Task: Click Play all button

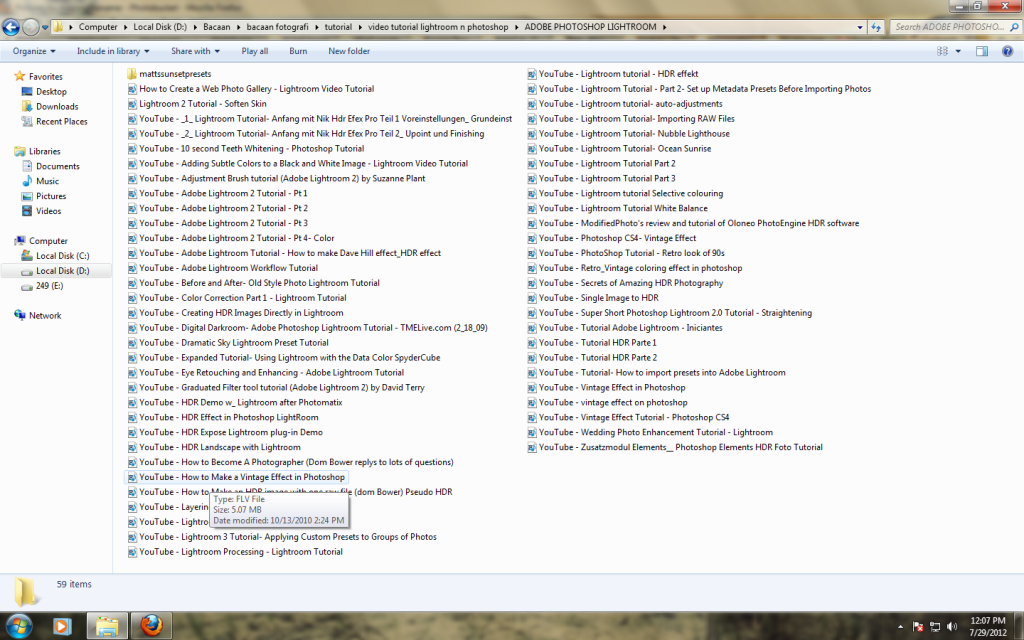Action: (x=255, y=51)
